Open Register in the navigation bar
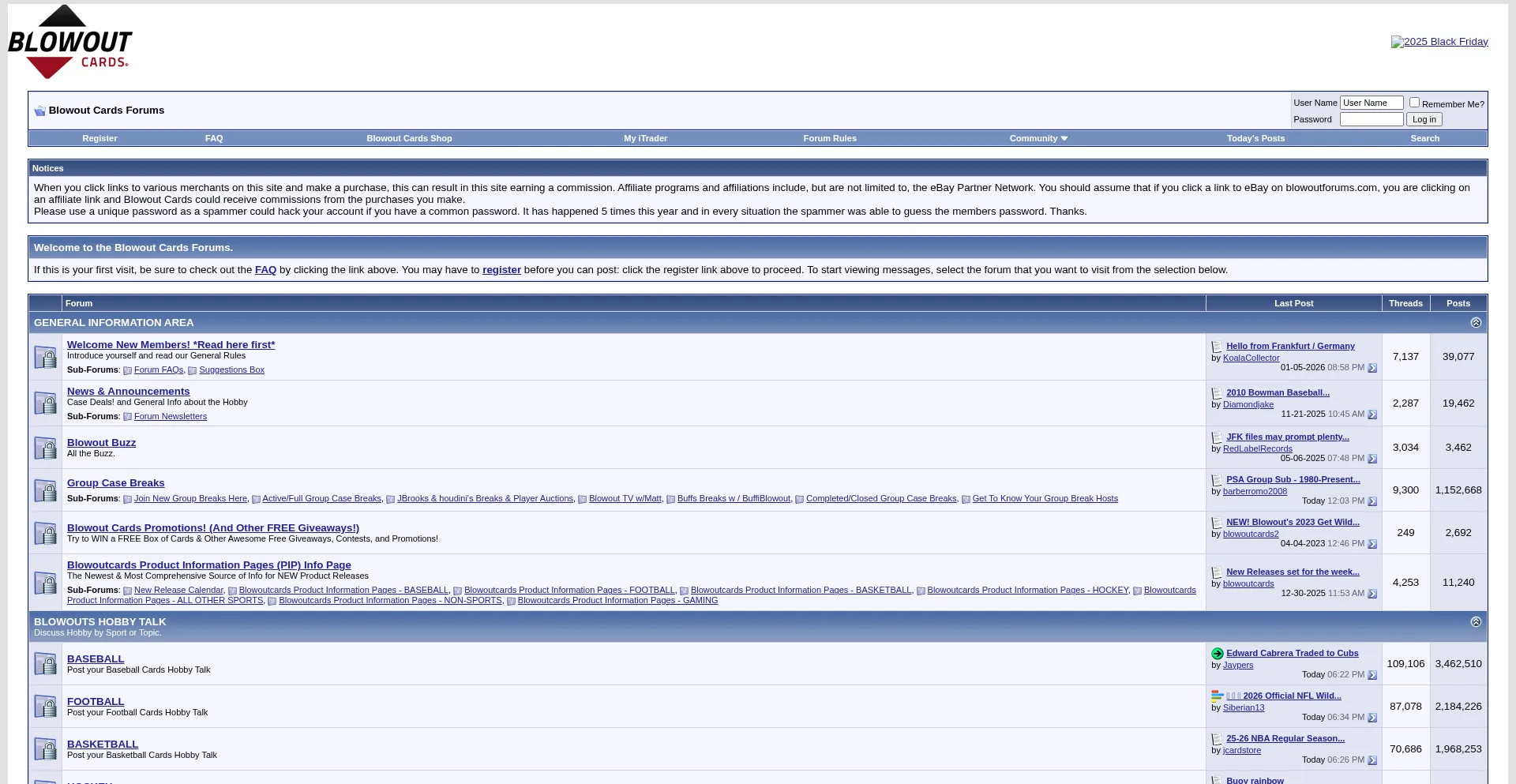The height and width of the screenshot is (784, 1516). 99,138
